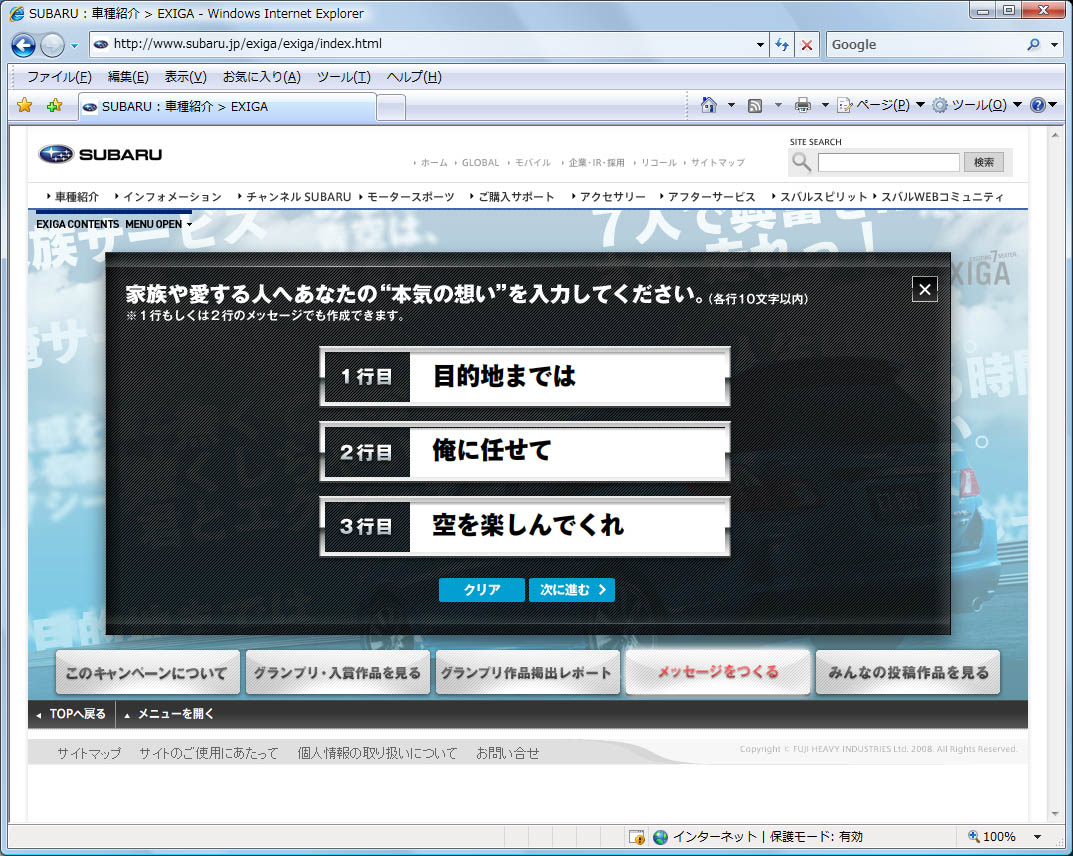Image resolution: width=1073 pixels, height=856 pixels.
Task: Open the Home button dropdown arrow
Action: point(731,105)
